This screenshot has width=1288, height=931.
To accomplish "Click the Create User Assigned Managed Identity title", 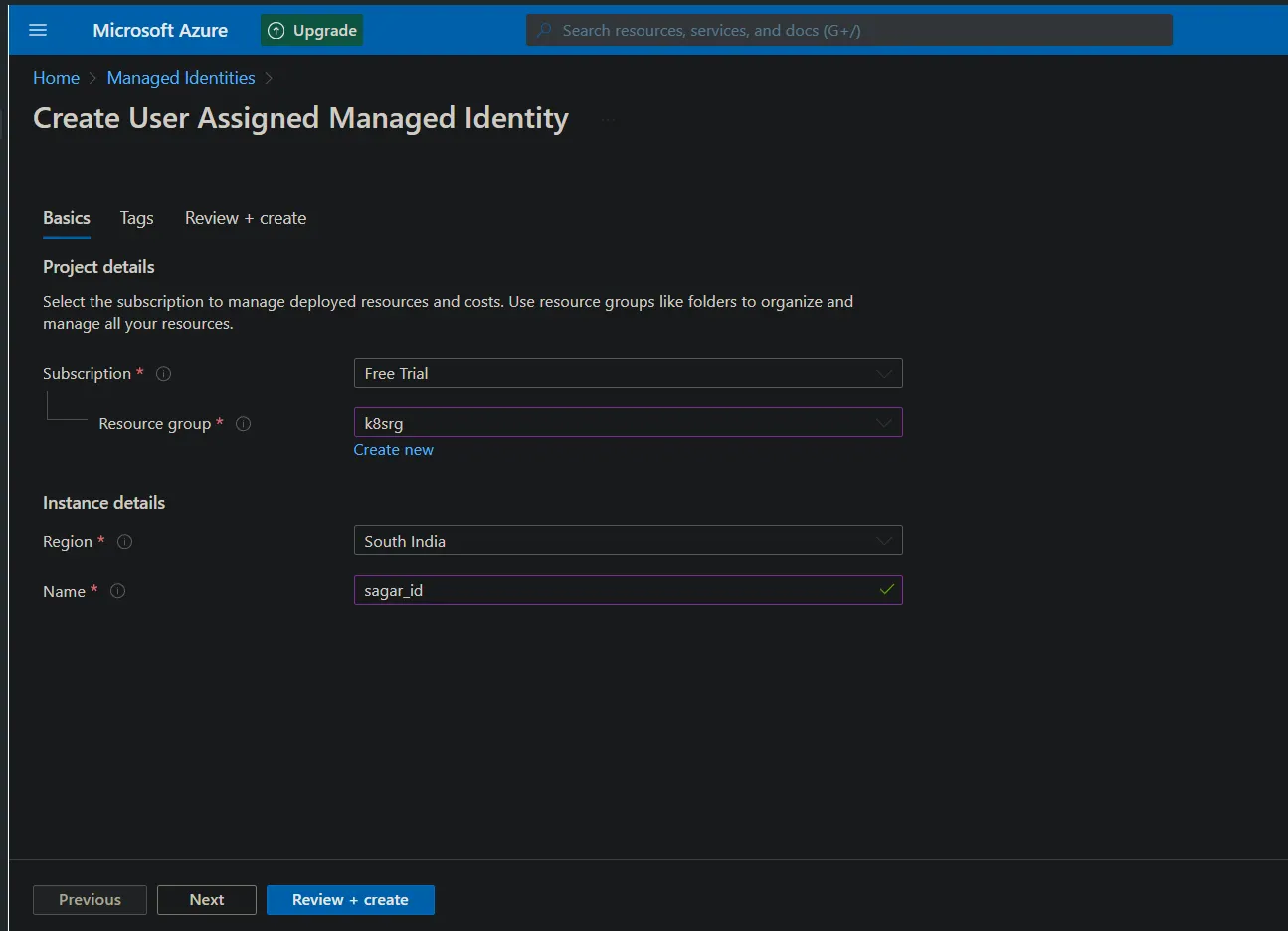I will click(300, 118).
